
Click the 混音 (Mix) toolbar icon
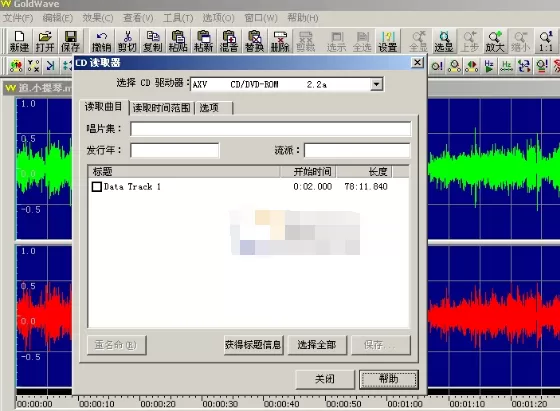229,41
